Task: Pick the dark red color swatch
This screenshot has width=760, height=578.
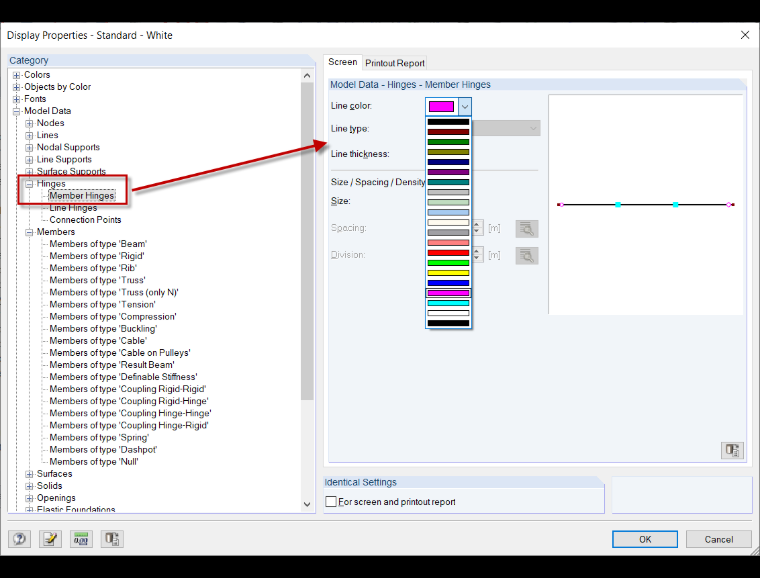Action: pos(448,132)
